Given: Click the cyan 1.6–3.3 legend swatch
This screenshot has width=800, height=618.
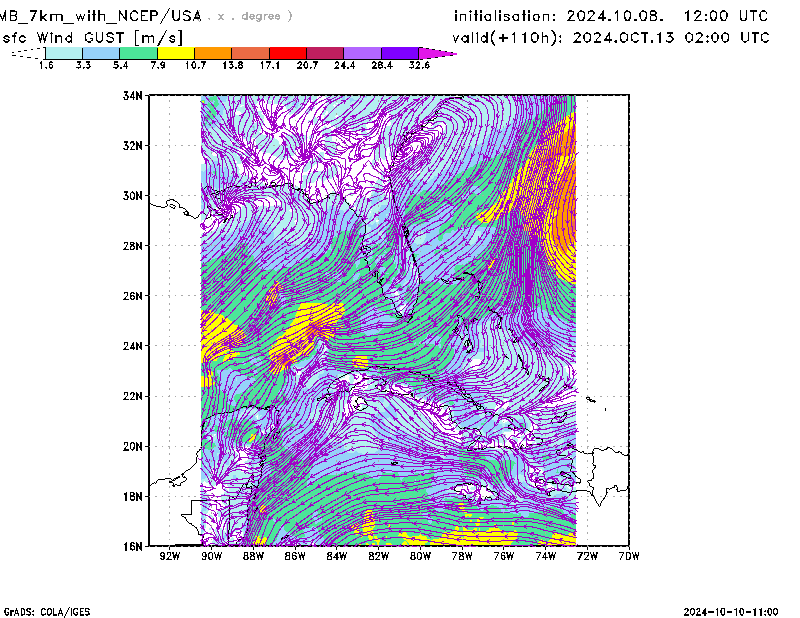Looking at the screenshot, I should click(x=64, y=53).
